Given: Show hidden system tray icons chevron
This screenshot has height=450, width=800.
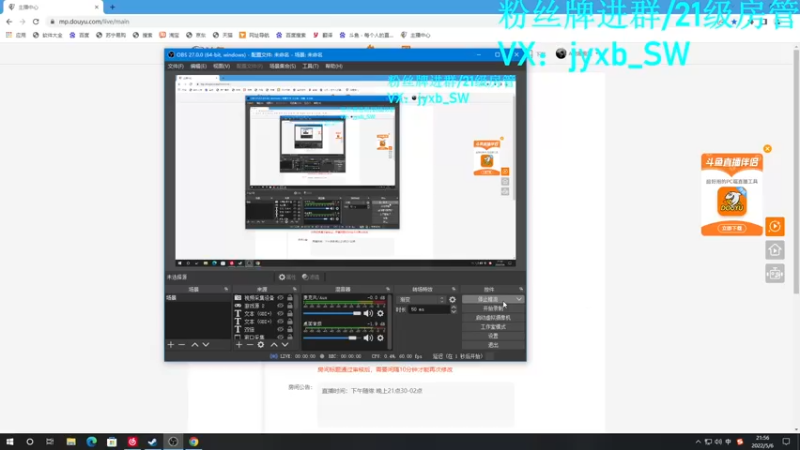Looking at the screenshot, I should tap(698, 442).
